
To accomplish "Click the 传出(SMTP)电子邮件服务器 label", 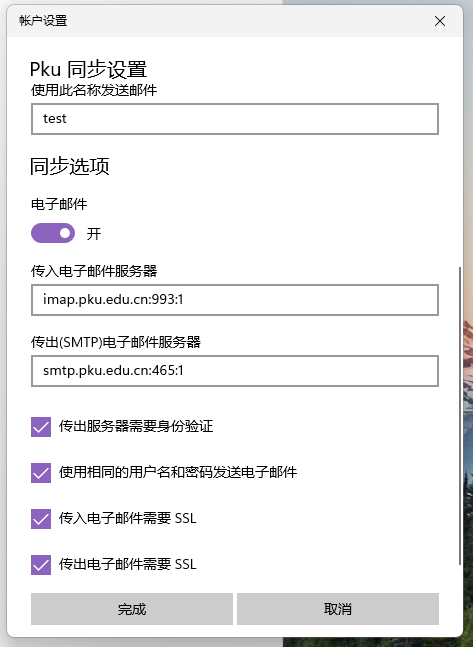I will tap(116, 342).
